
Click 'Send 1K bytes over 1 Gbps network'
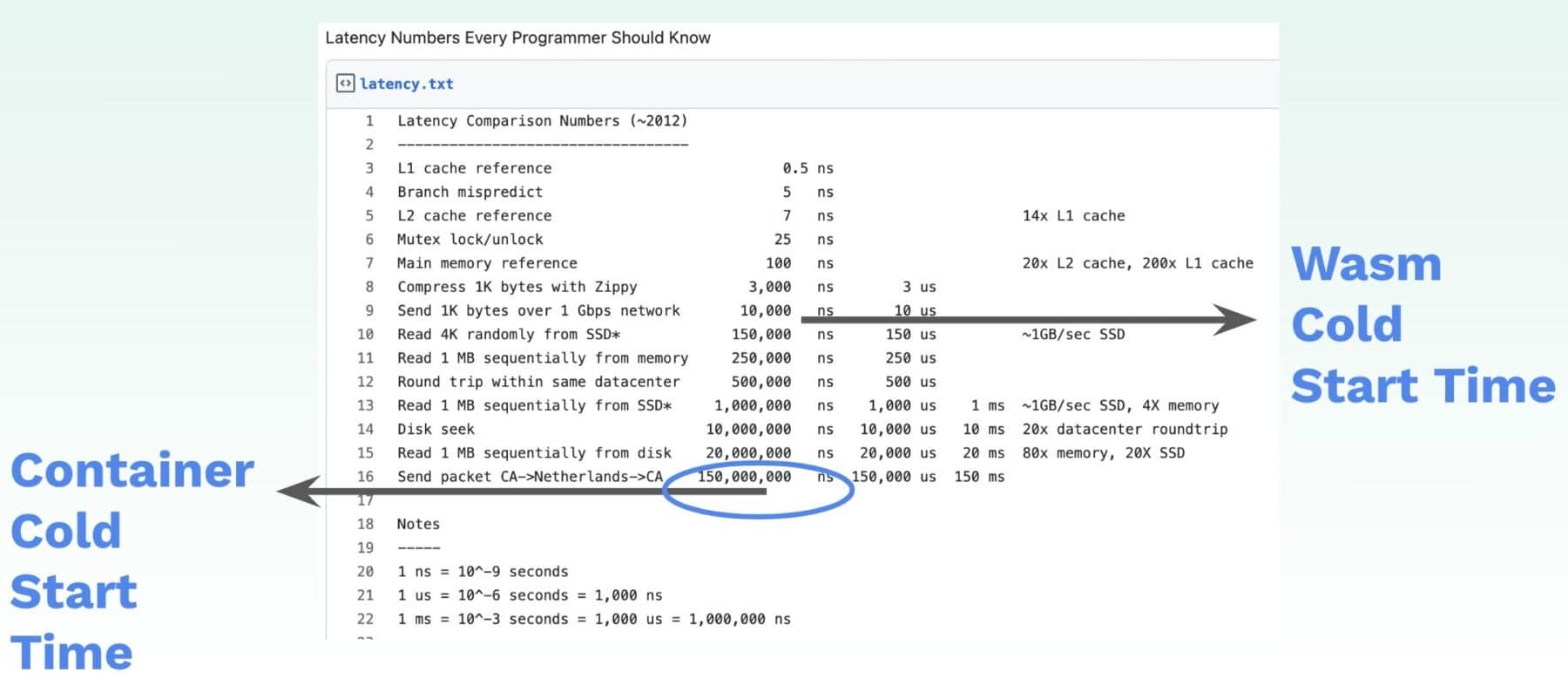(x=538, y=311)
